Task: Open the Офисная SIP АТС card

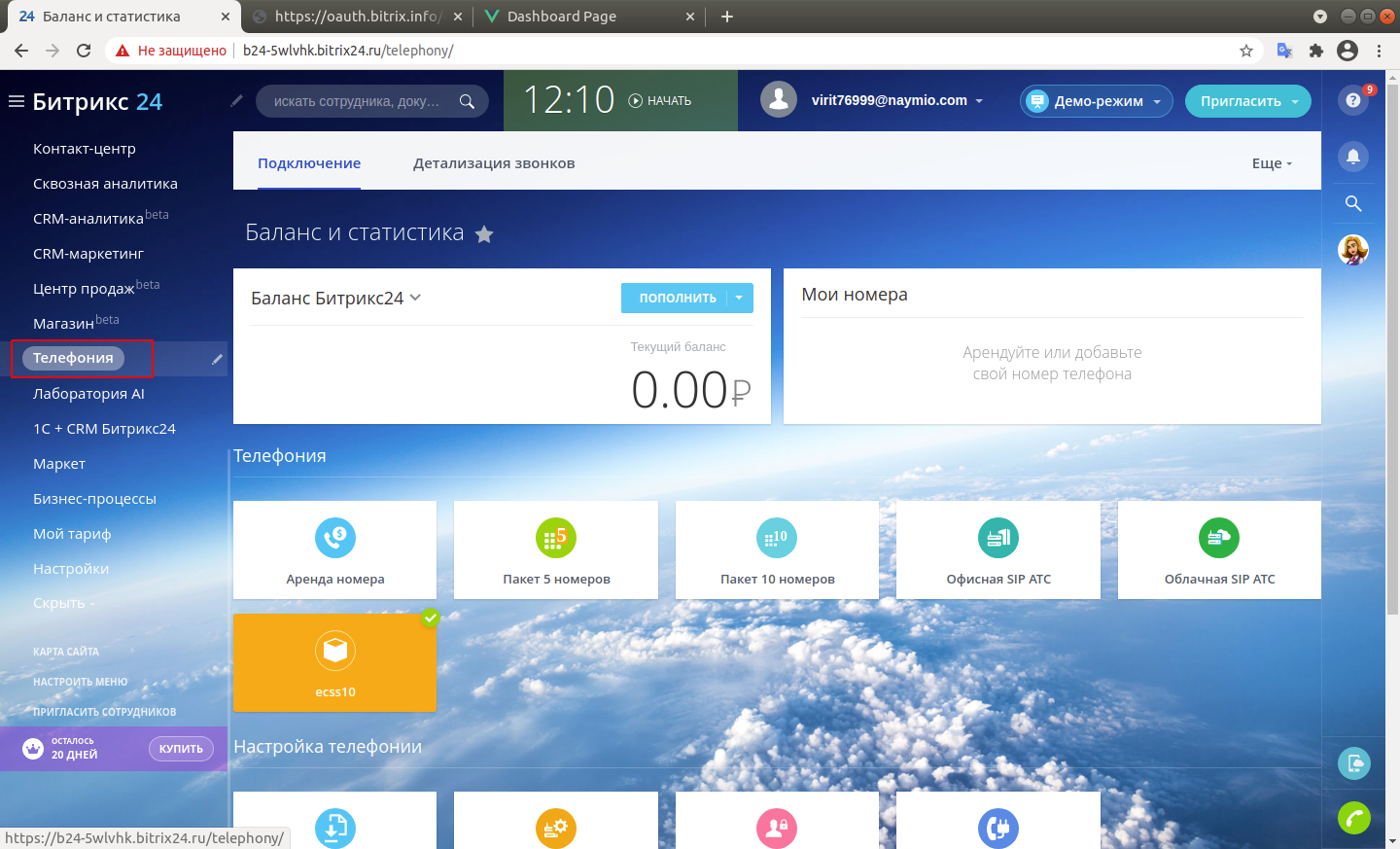Action: click(998, 549)
